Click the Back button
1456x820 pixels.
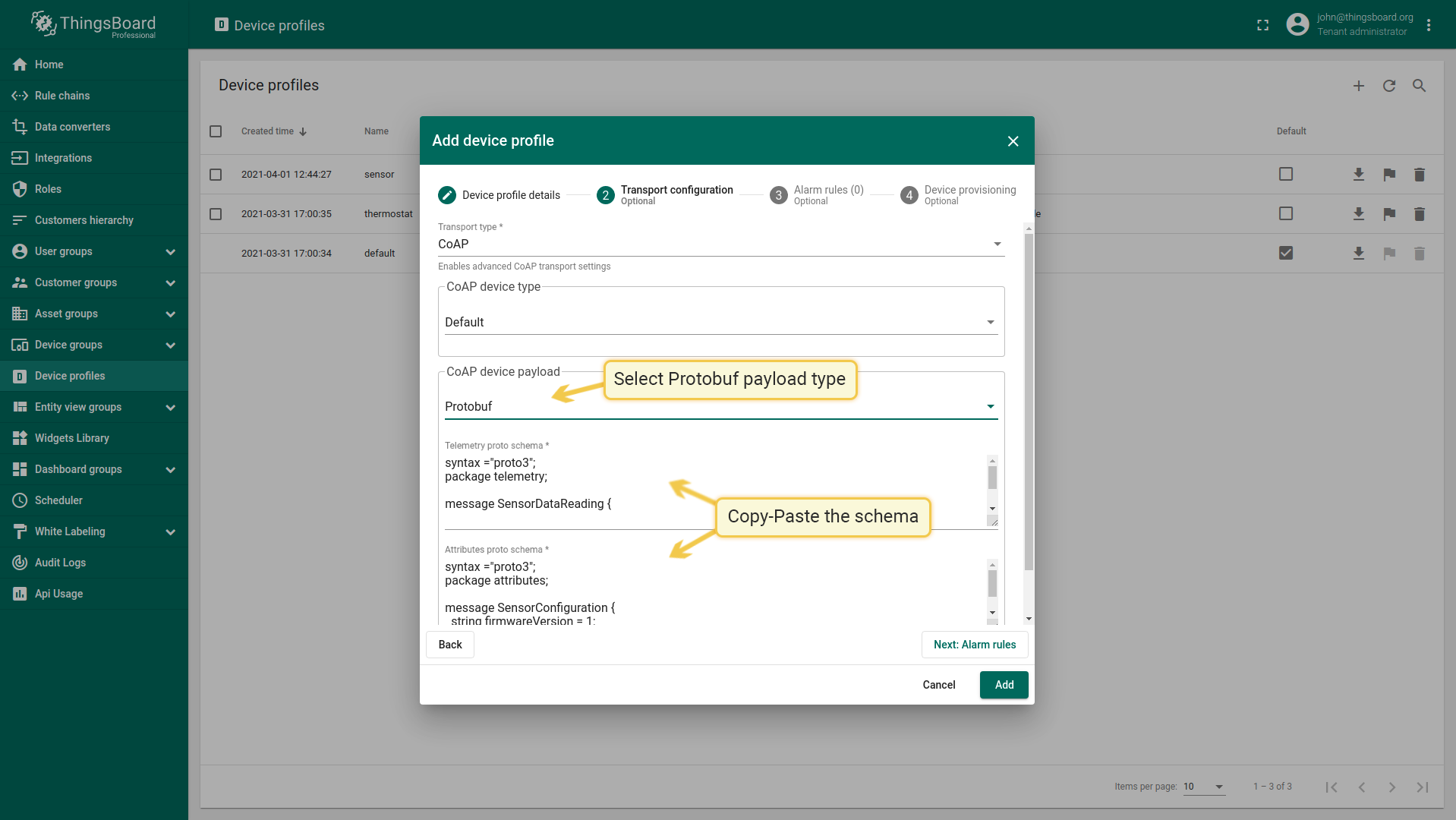pyautogui.click(x=450, y=645)
